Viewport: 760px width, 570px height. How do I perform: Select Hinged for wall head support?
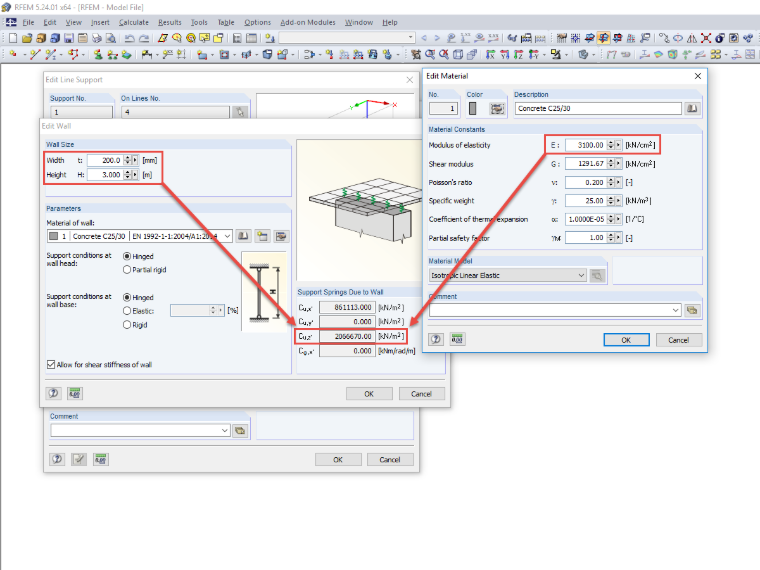tap(127, 256)
